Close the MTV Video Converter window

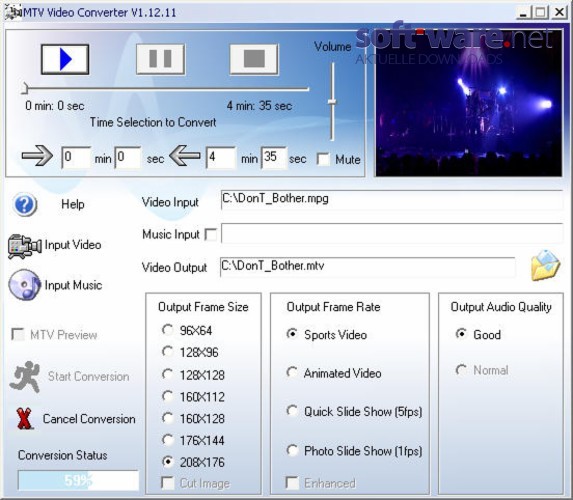click(x=559, y=13)
